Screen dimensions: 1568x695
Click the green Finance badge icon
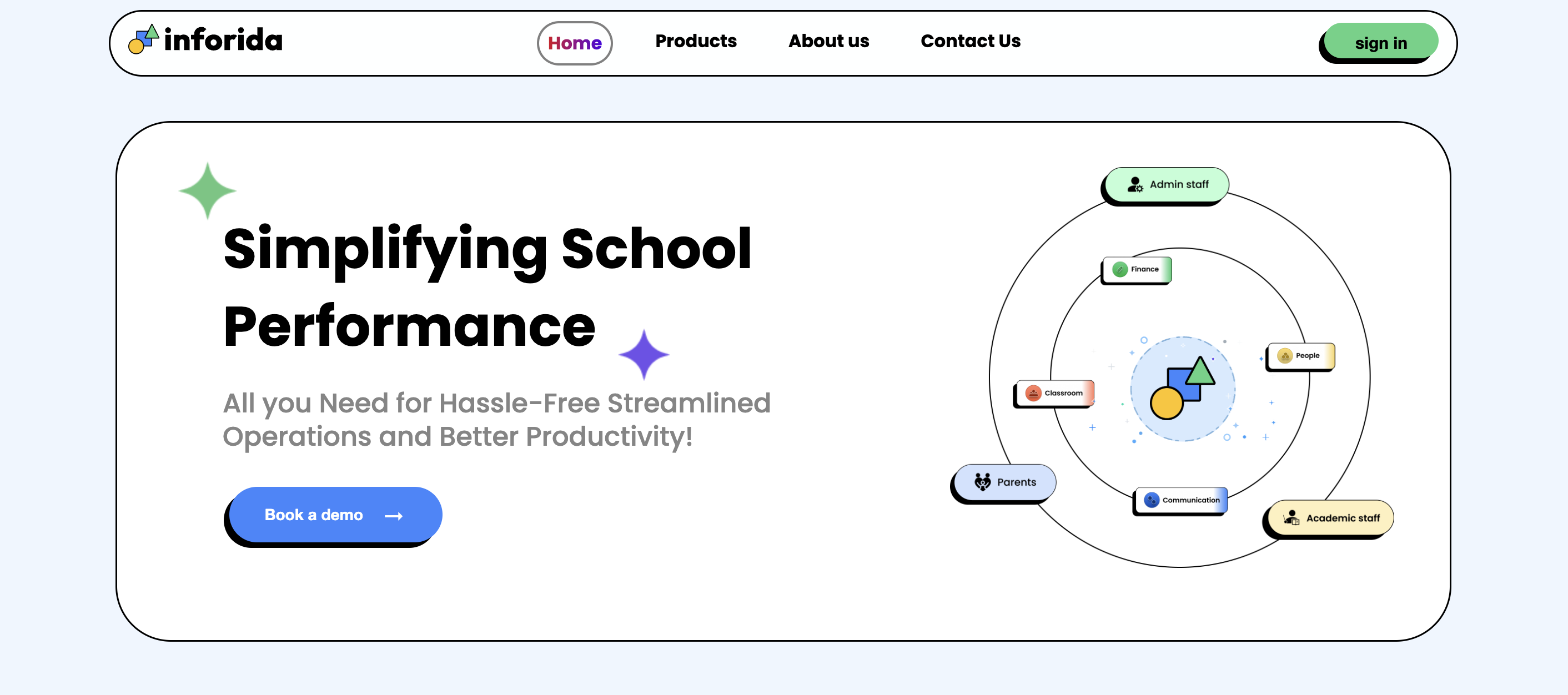point(1119,269)
